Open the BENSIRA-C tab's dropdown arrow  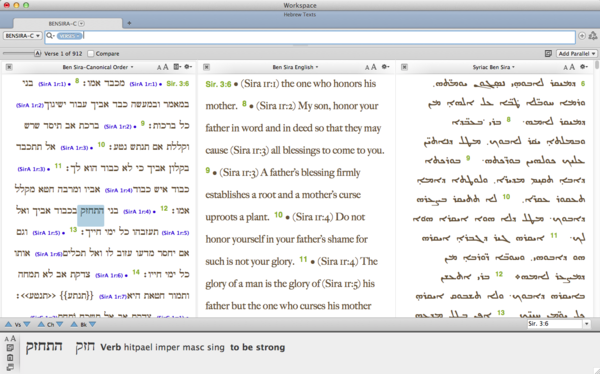[82, 23]
